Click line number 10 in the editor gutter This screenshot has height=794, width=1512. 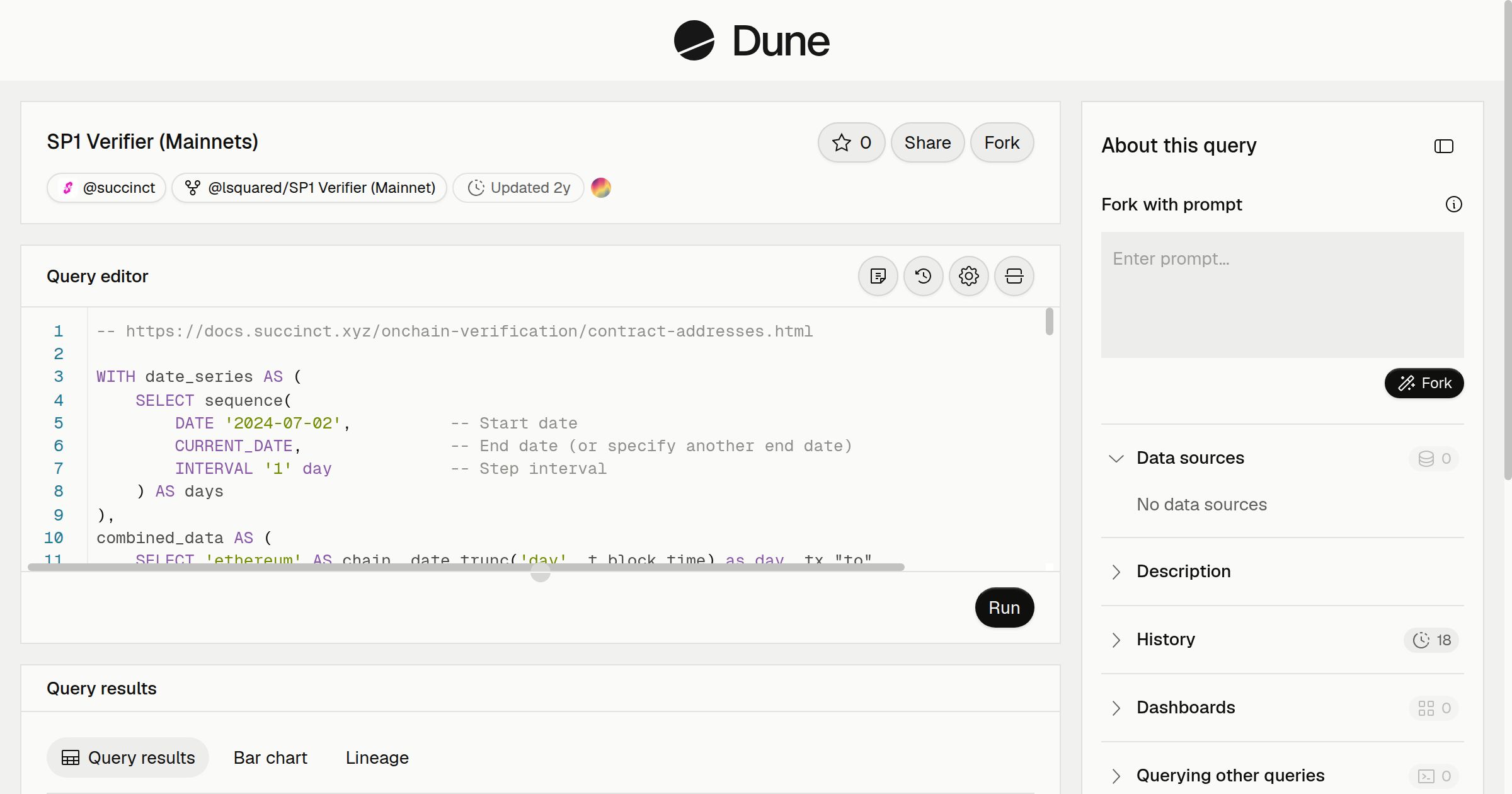coord(54,538)
